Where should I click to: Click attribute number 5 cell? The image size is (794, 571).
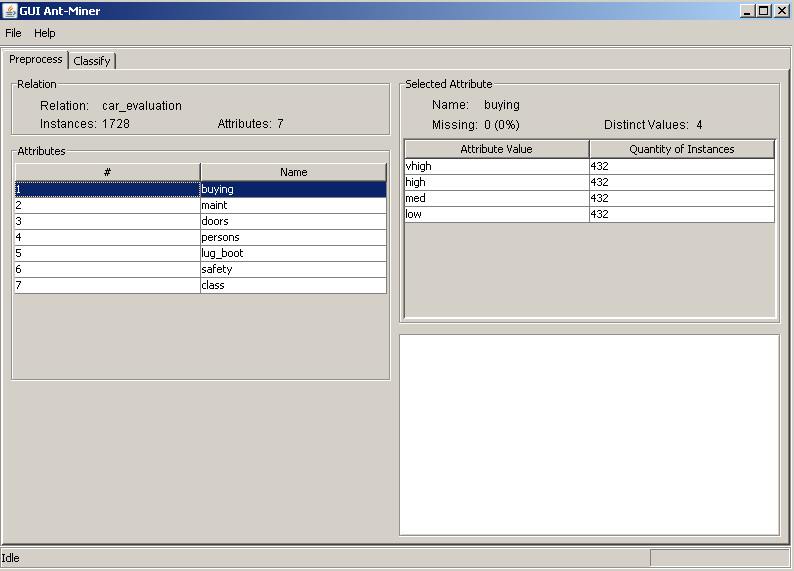107,253
